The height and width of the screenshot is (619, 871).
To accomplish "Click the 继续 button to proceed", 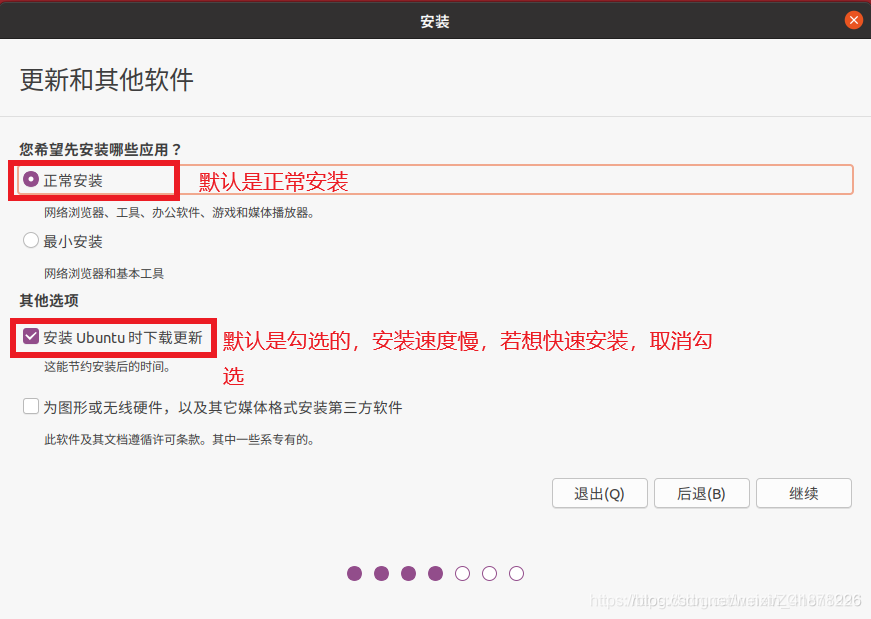I will point(803,493).
